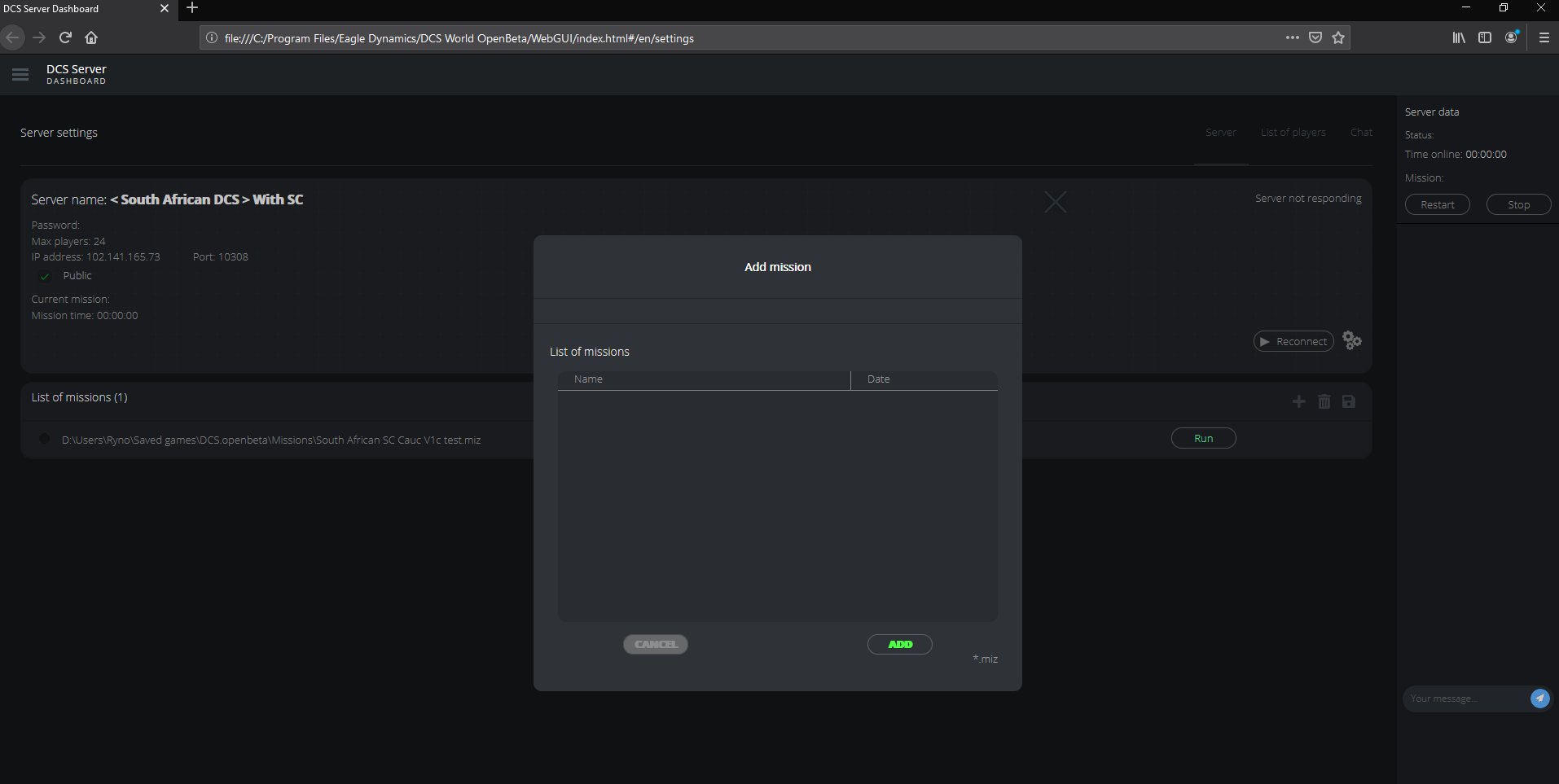
Task: Click the 'Port: 10308' text
Action: click(220, 256)
